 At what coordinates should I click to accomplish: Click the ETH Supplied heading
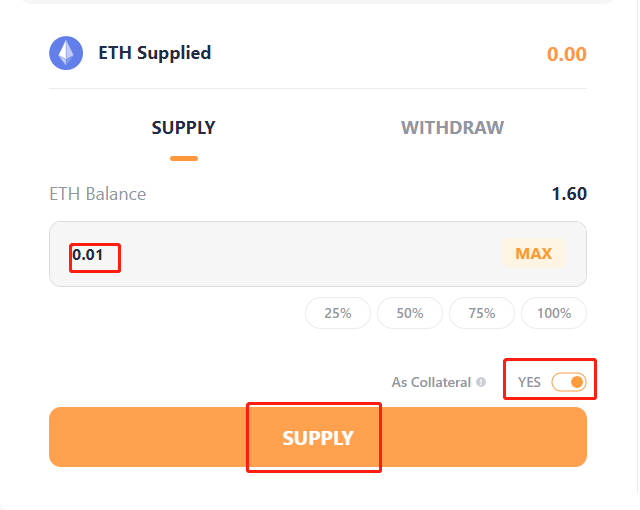pos(154,53)
